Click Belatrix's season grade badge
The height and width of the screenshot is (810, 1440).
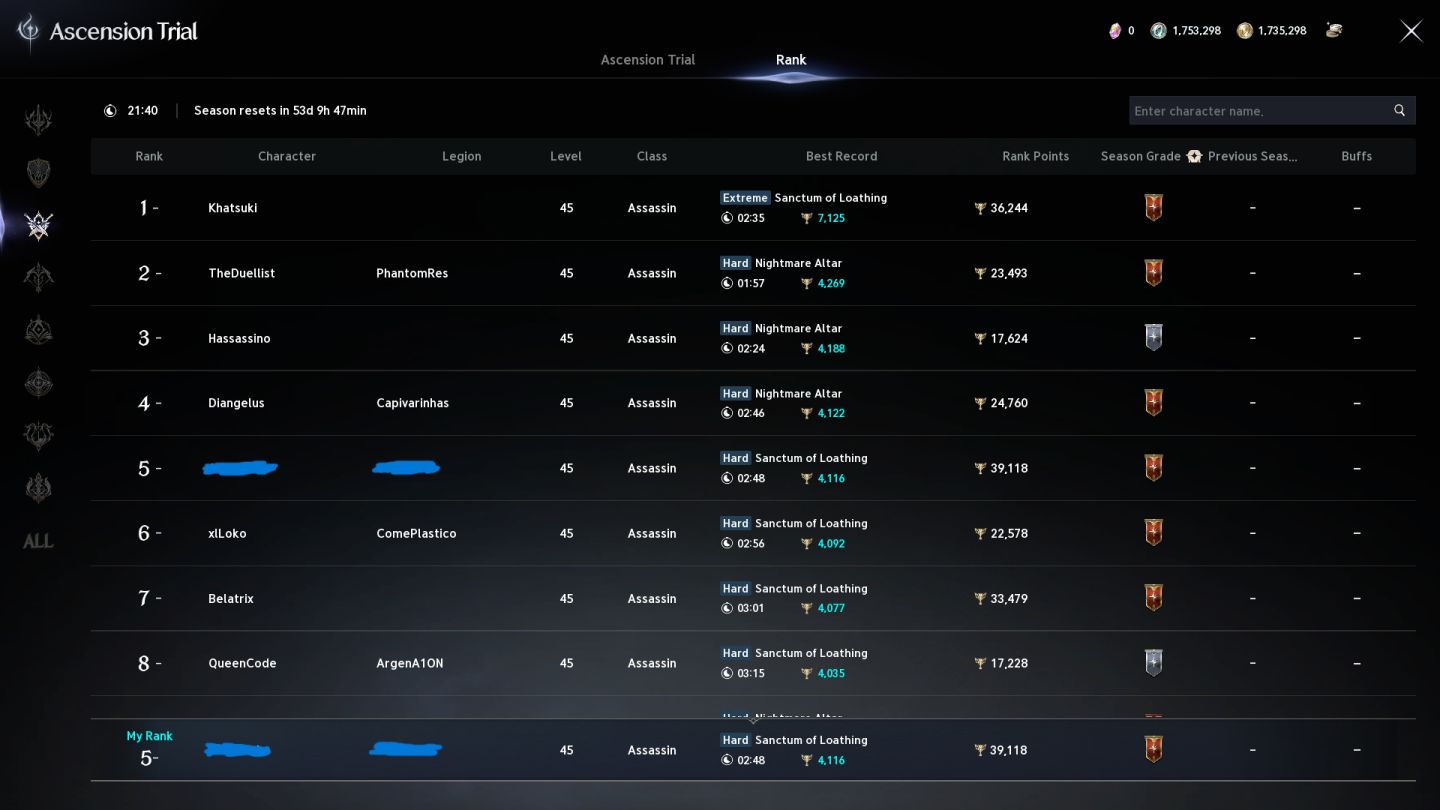click(1153, 598)
